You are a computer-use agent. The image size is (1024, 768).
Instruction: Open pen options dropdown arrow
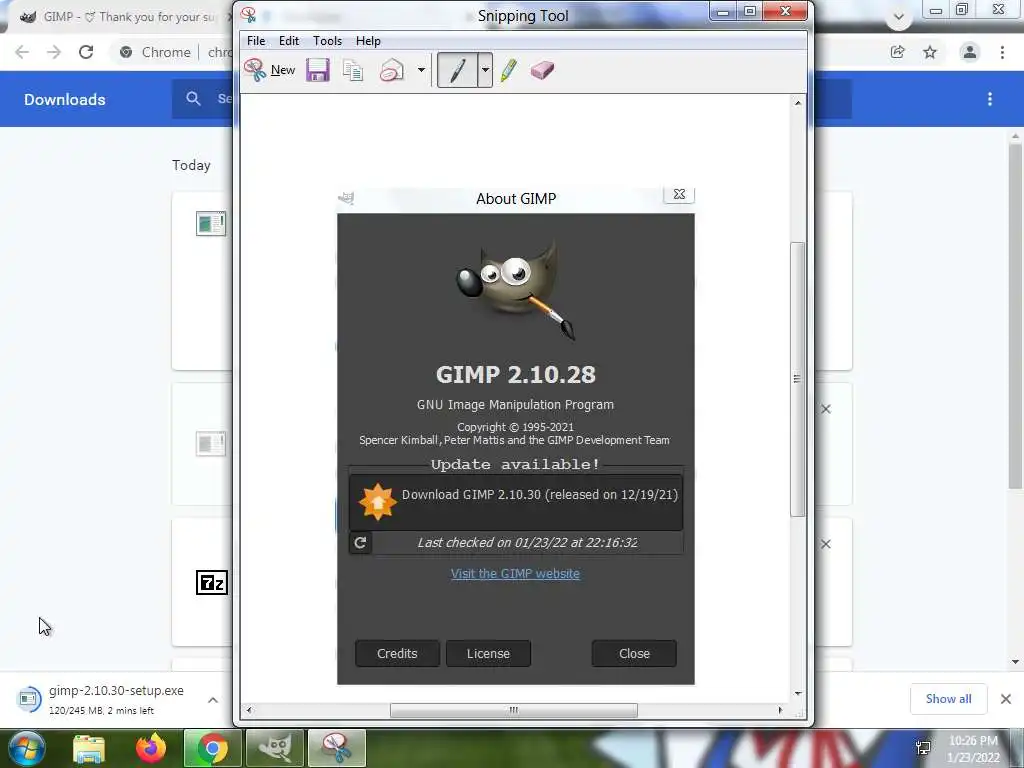(x=485, y=70)
